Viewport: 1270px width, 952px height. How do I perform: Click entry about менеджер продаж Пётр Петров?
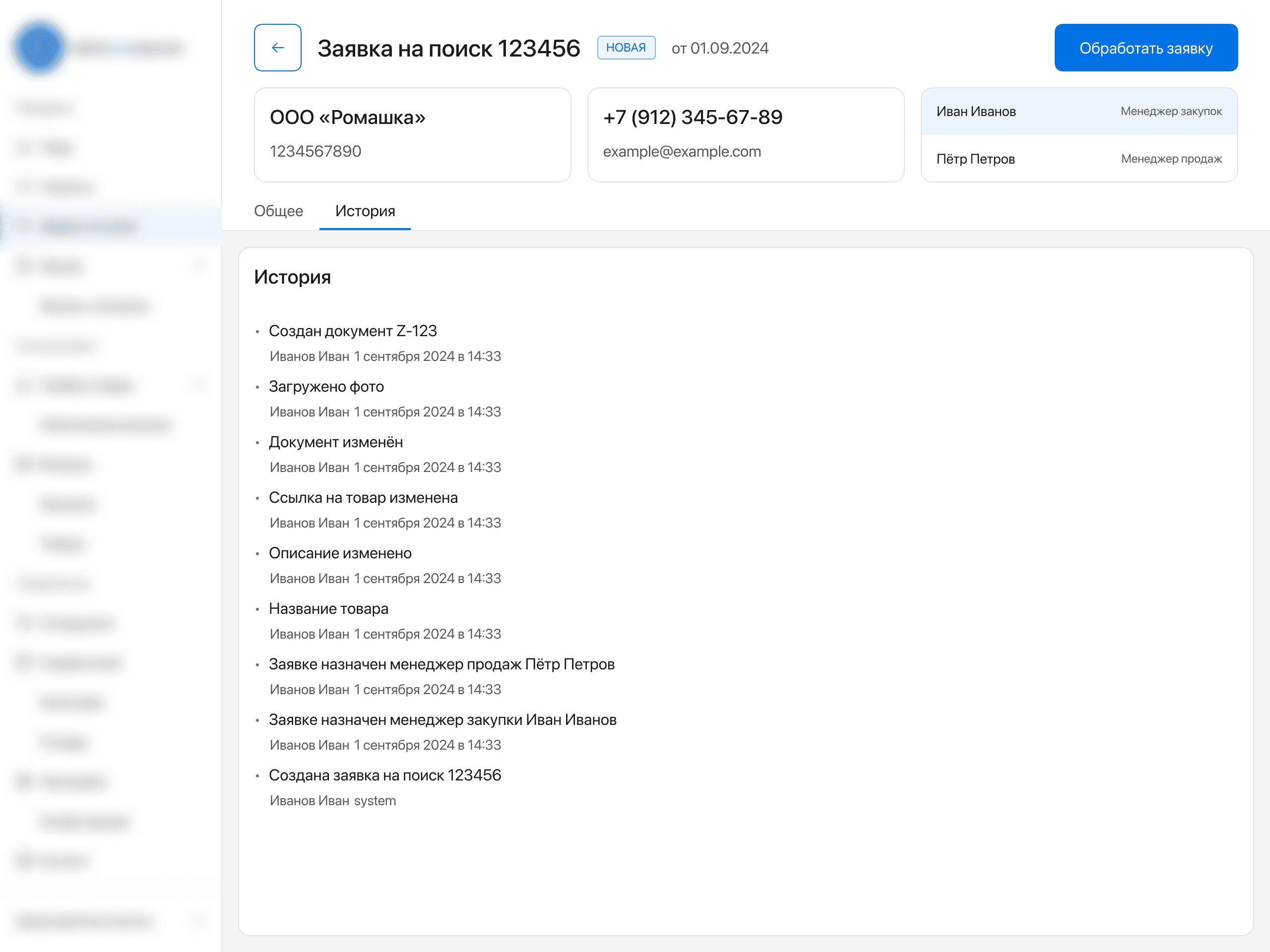click(441, 664)
